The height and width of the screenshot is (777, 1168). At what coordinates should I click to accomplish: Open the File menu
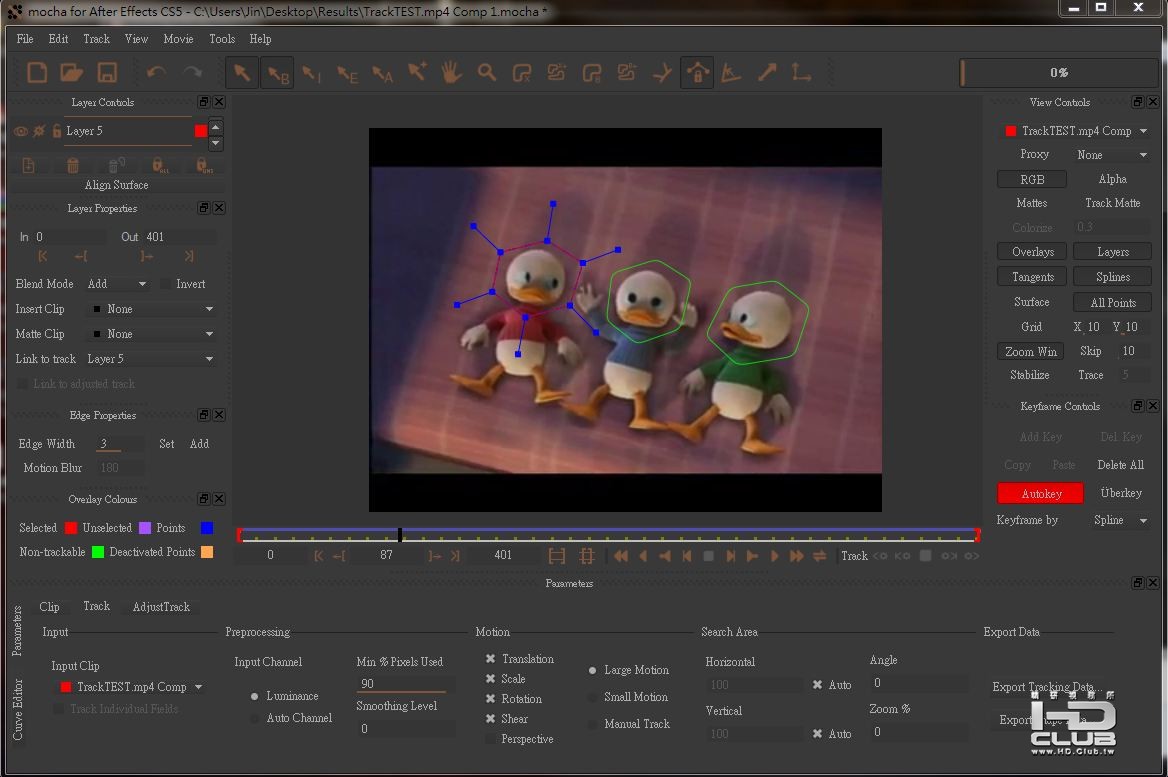(25, 39)
